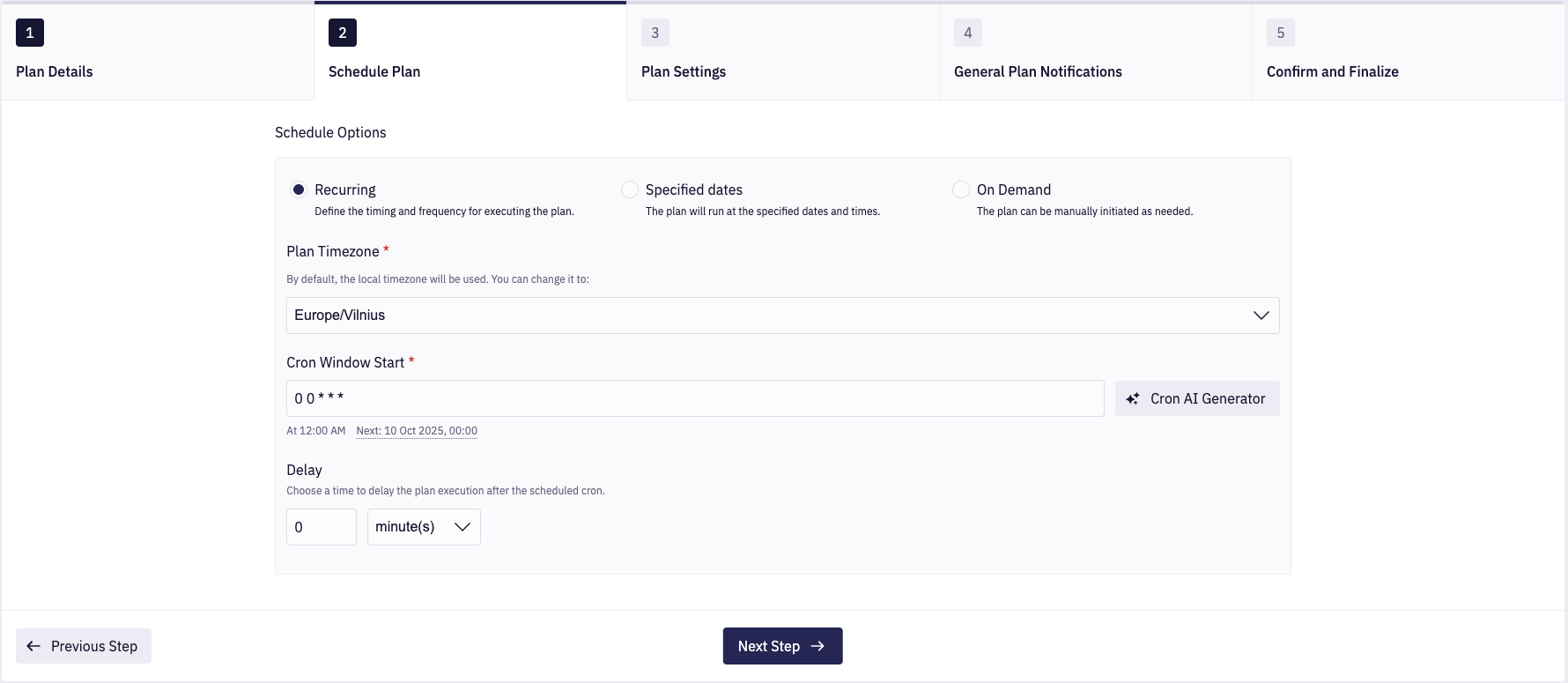The height and width of the screenshot is (683, 1568).
Task: Expand the delay unit minute(s) dropdown
Action: tap(424, 527)
